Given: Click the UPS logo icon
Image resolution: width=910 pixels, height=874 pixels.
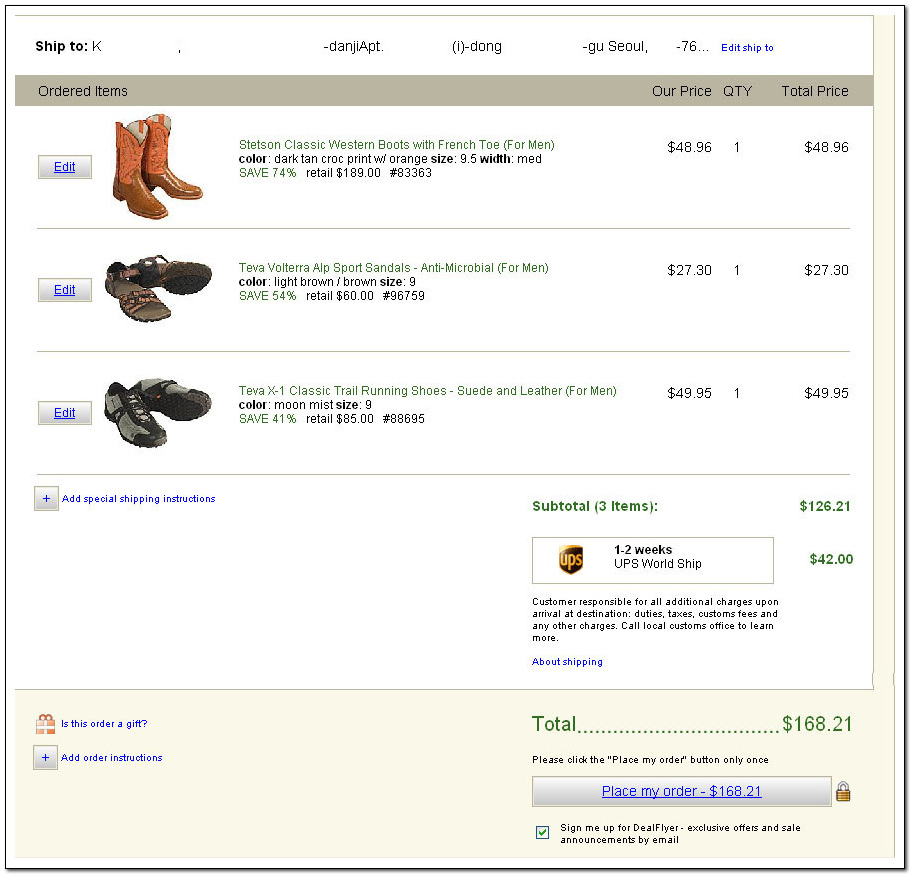Looking at the screenshot, I should coord(571,560).
